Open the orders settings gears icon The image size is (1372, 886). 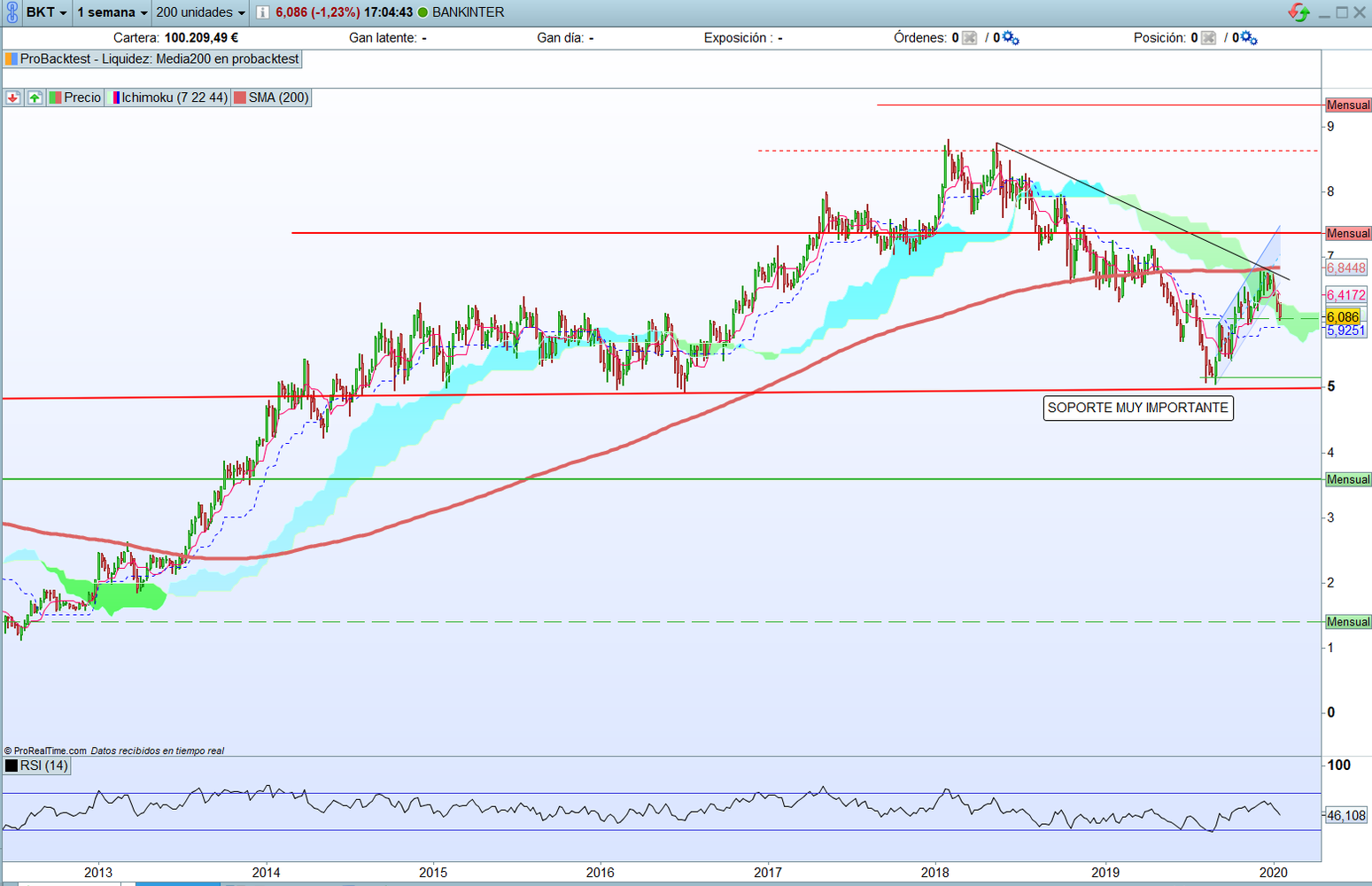pyautogui.click(x=1011, y=38)
